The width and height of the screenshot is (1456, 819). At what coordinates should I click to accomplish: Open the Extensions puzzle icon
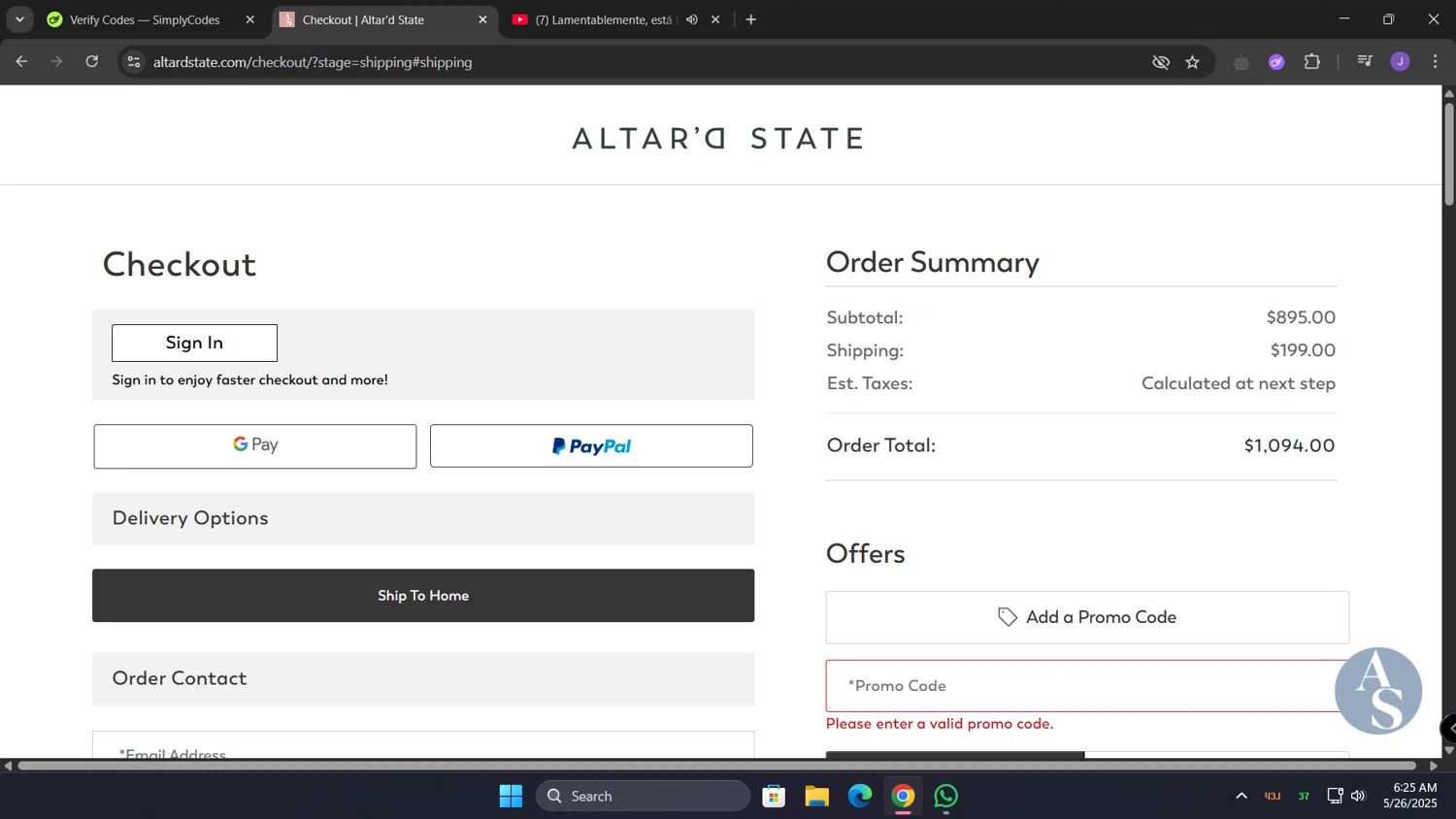1312,62
